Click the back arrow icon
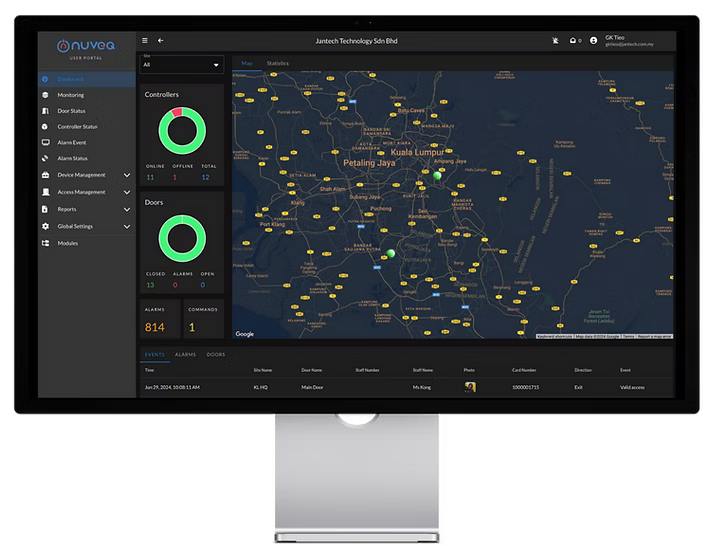The height and width of the screenshot is (553, 708). click(161, 41)
